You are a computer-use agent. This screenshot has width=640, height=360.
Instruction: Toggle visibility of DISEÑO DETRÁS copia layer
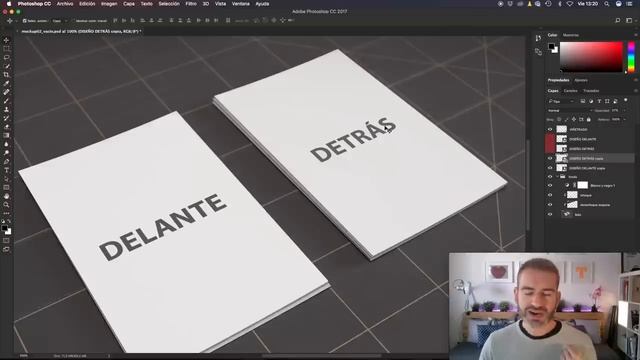[550, 158]
